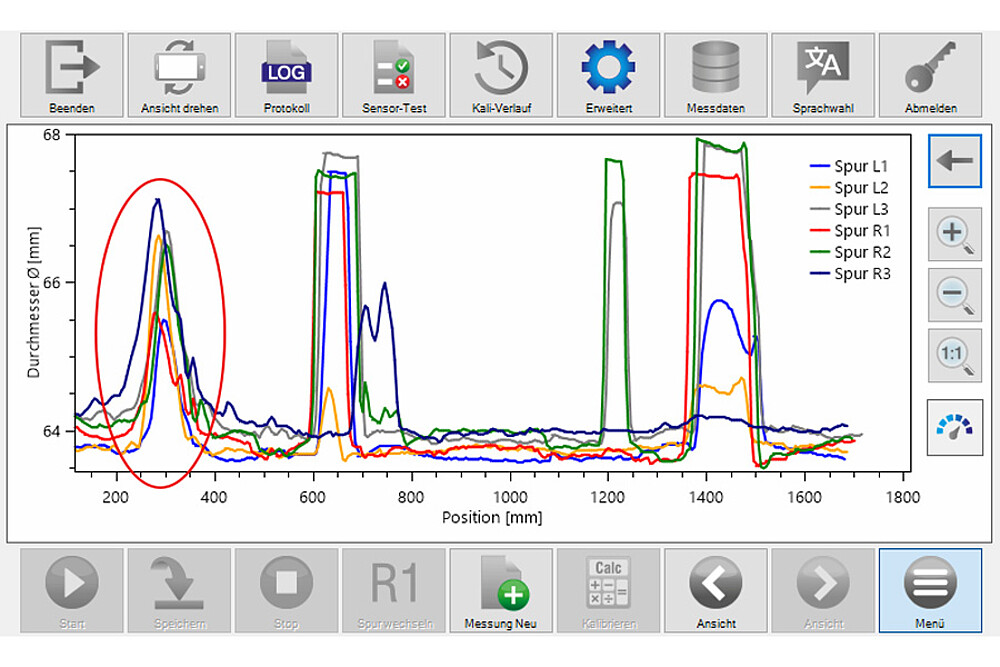Zoom out with magnifier minus
The height and width of the screenshot is (667, 1000).
pyautogui.click(x=954, y=295)
